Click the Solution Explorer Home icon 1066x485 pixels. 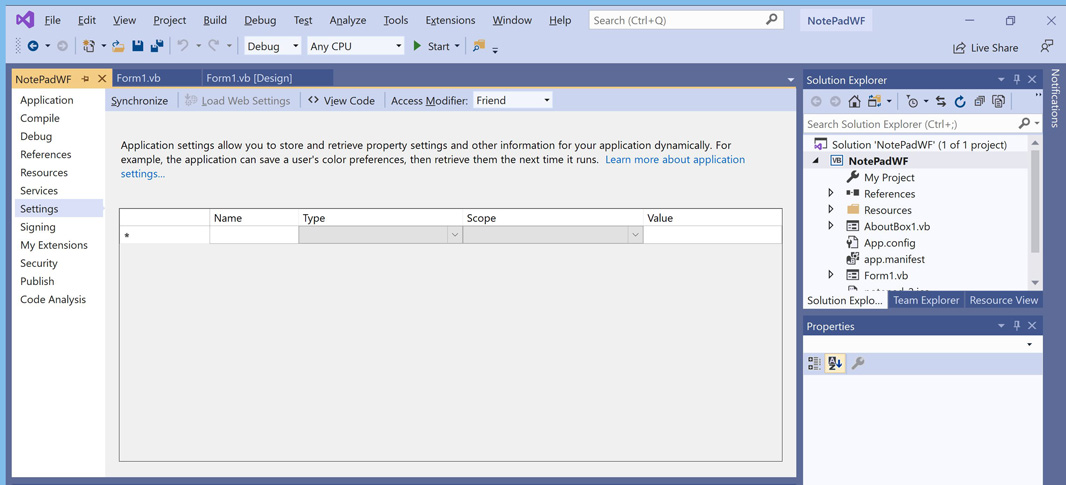[854, 101]
